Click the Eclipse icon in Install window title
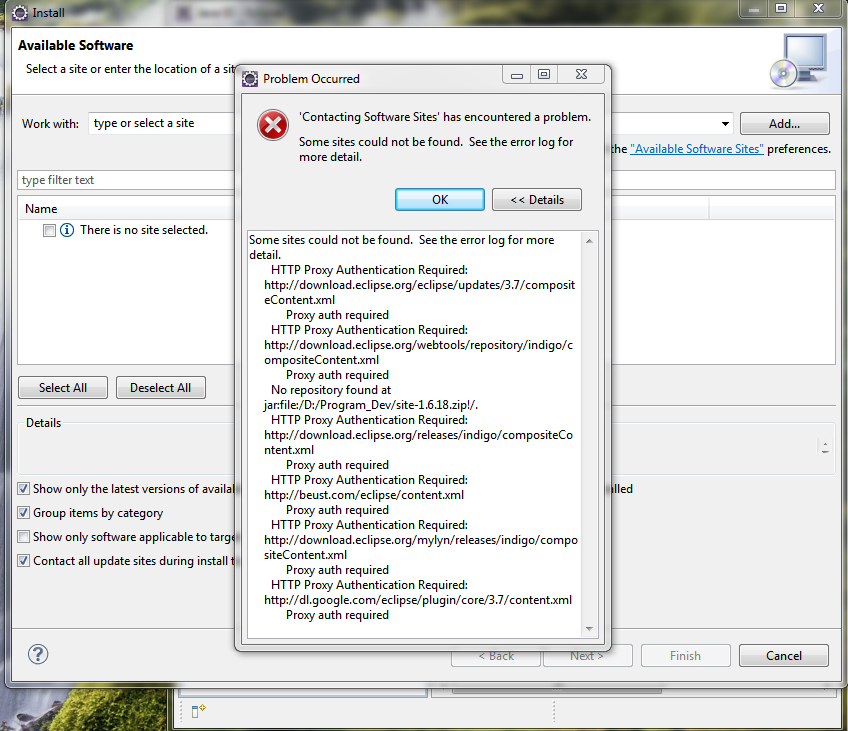The height and width of the screenshot is (731, 848). pyautogui.click(x=19, y=12)
